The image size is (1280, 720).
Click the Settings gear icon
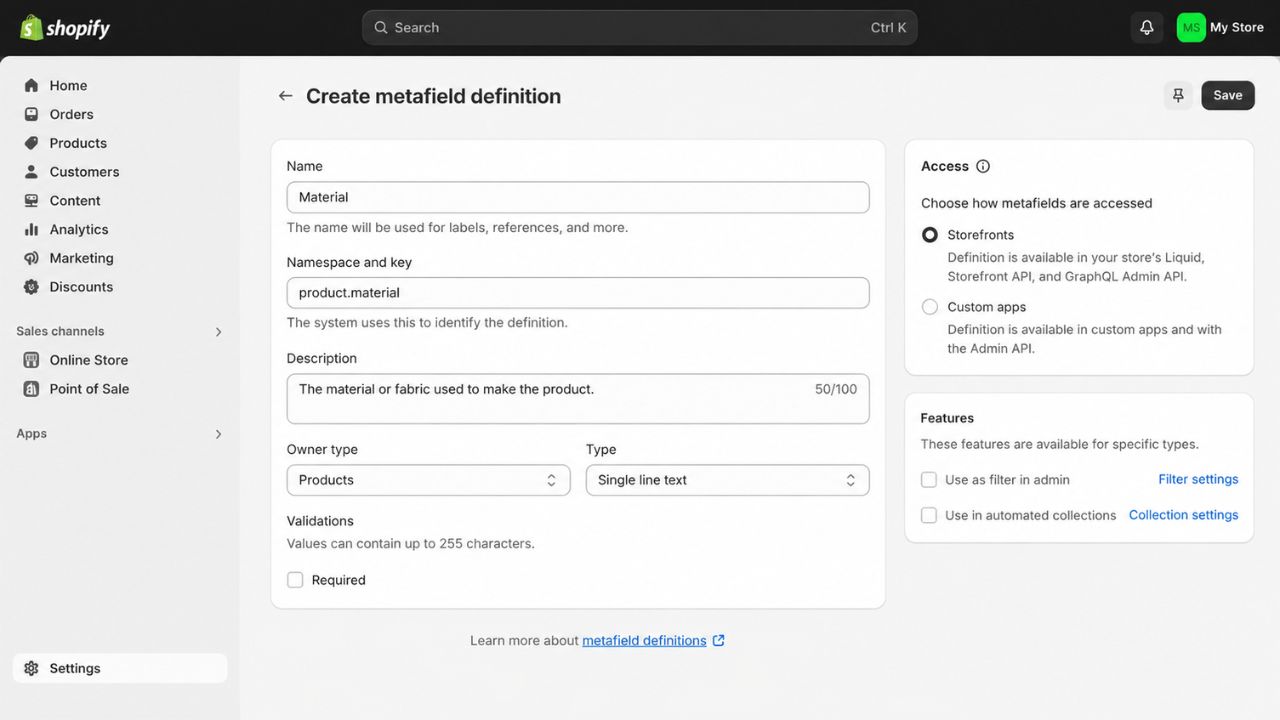pos(31,668)
